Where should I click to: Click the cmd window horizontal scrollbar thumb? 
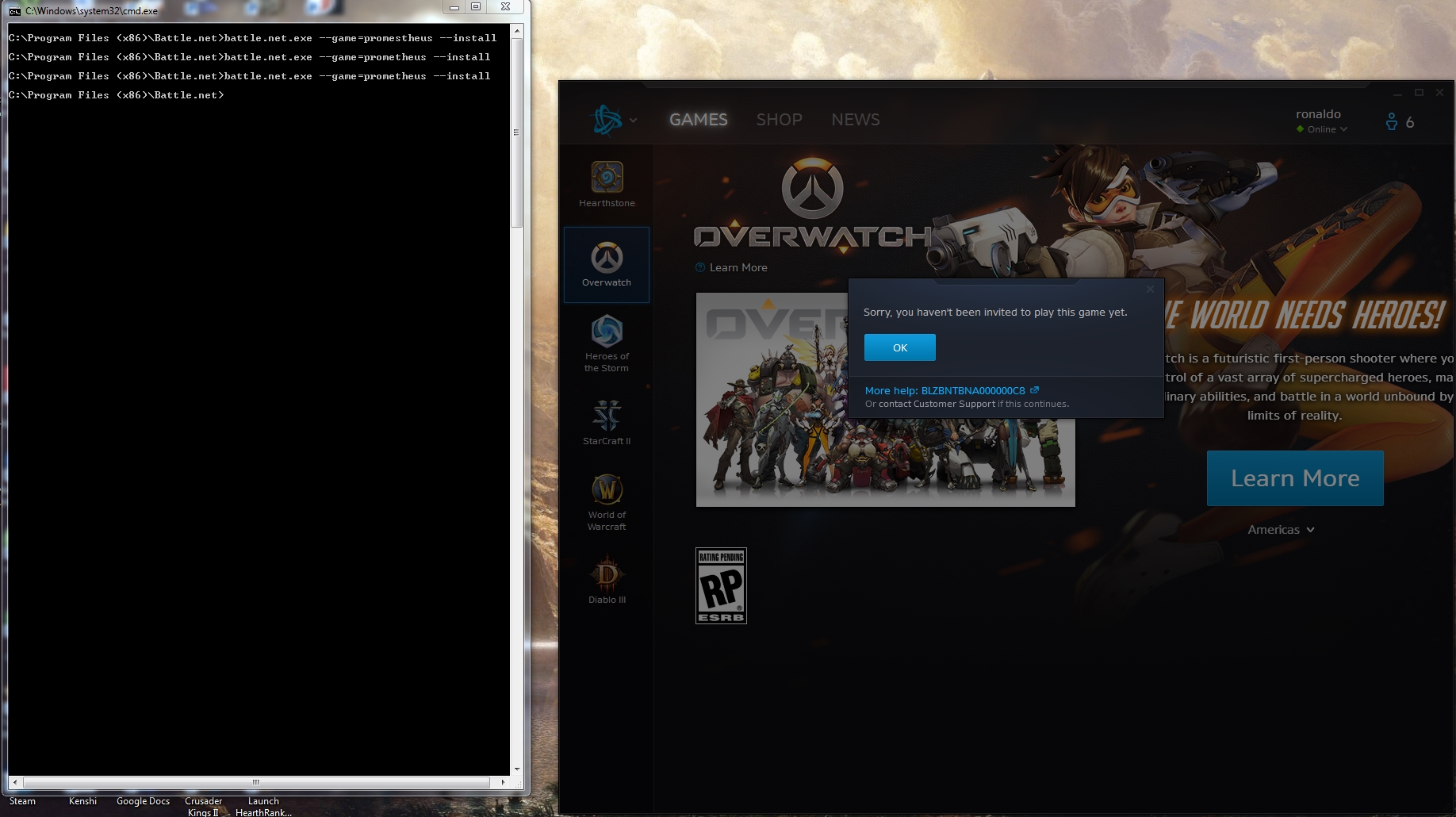[x=255, y=782]
